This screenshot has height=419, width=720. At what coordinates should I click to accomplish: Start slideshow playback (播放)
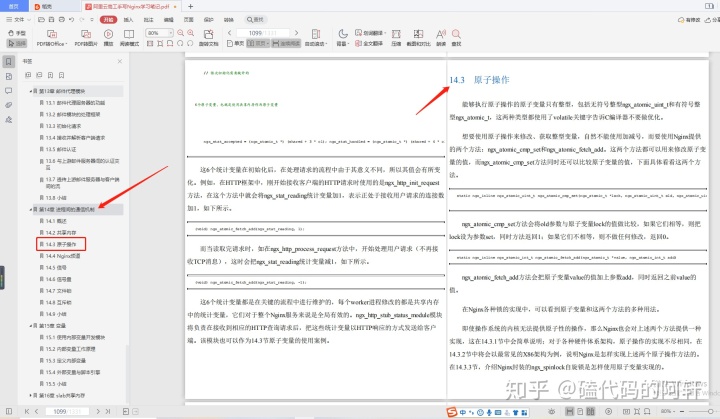108,38
